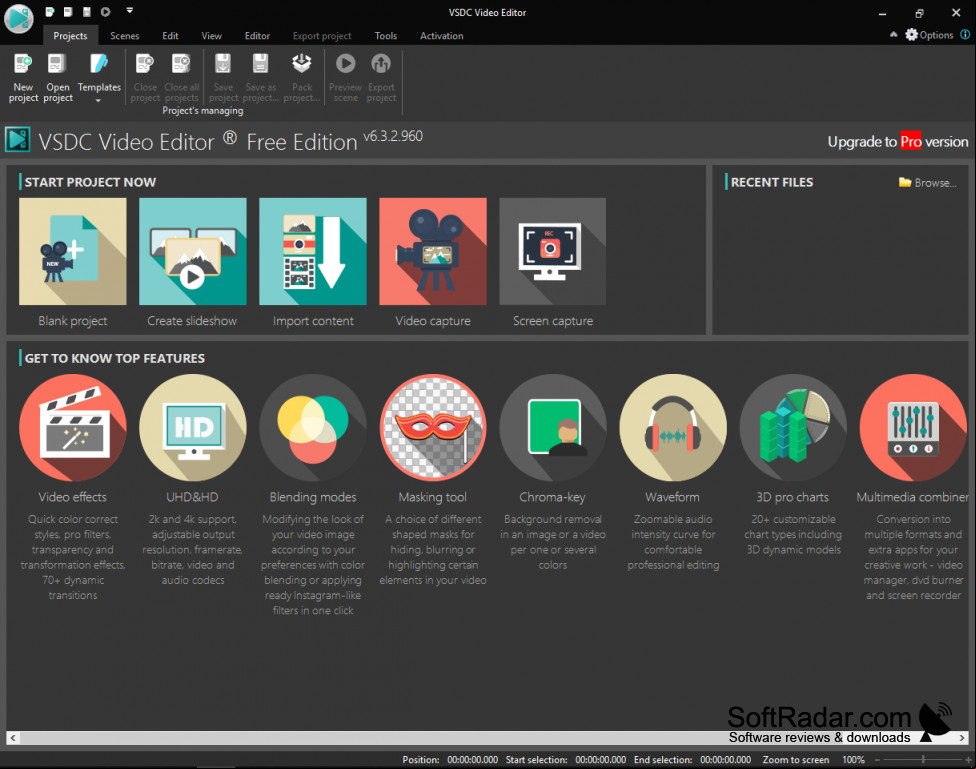Switch to the Export project ribbon tab
Viewport: 976px width, 769px height.
coord(322,36)
